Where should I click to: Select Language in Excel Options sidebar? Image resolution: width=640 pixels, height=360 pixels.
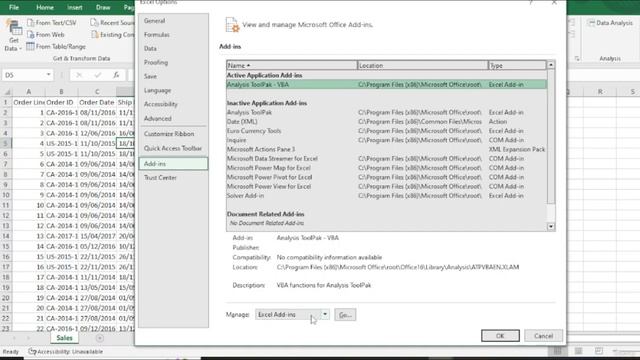pyautogui.click(x=173, y=90)
